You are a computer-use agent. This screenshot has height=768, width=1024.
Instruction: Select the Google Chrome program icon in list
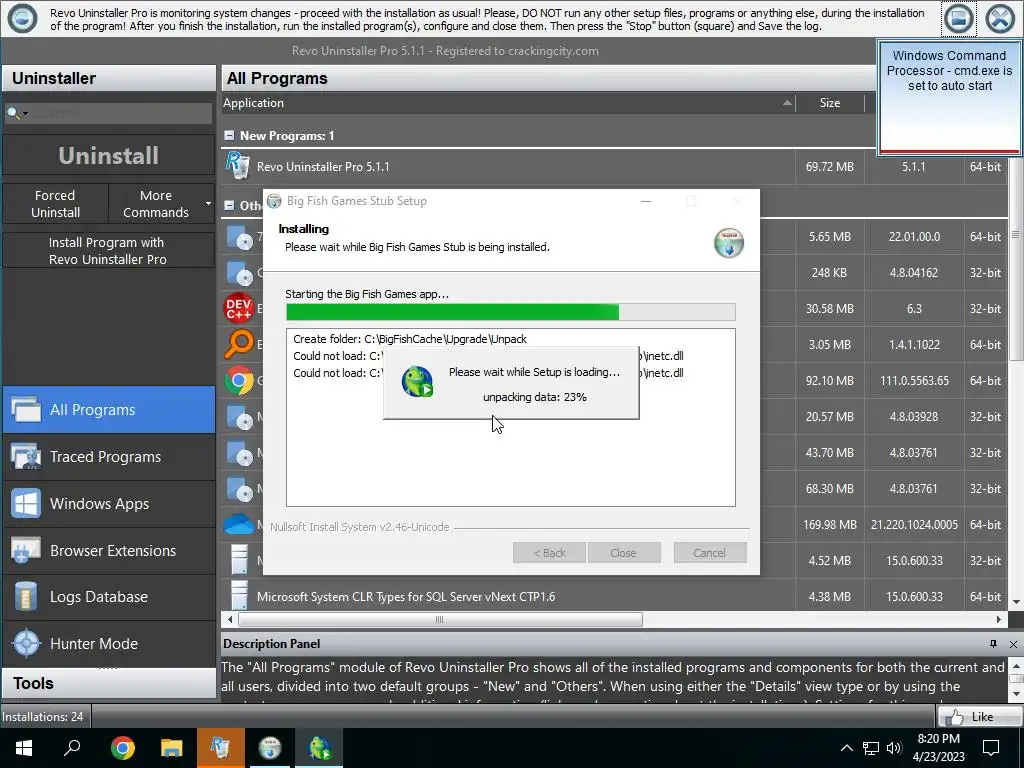tap(239, 380)
